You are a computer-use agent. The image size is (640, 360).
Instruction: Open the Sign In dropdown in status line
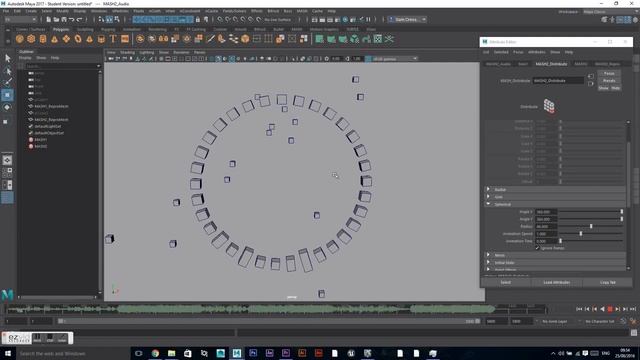[407, 19]
